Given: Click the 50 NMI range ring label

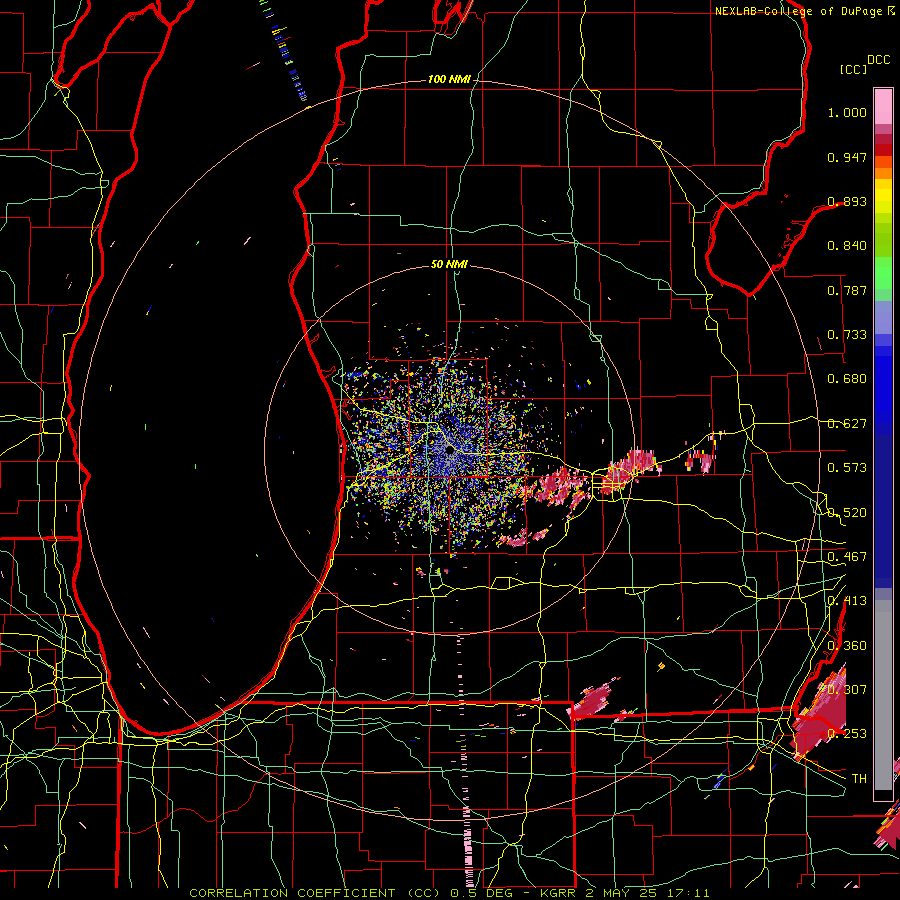Looking at the screenshot, I should pyautogui.click(x=449, y=264).
